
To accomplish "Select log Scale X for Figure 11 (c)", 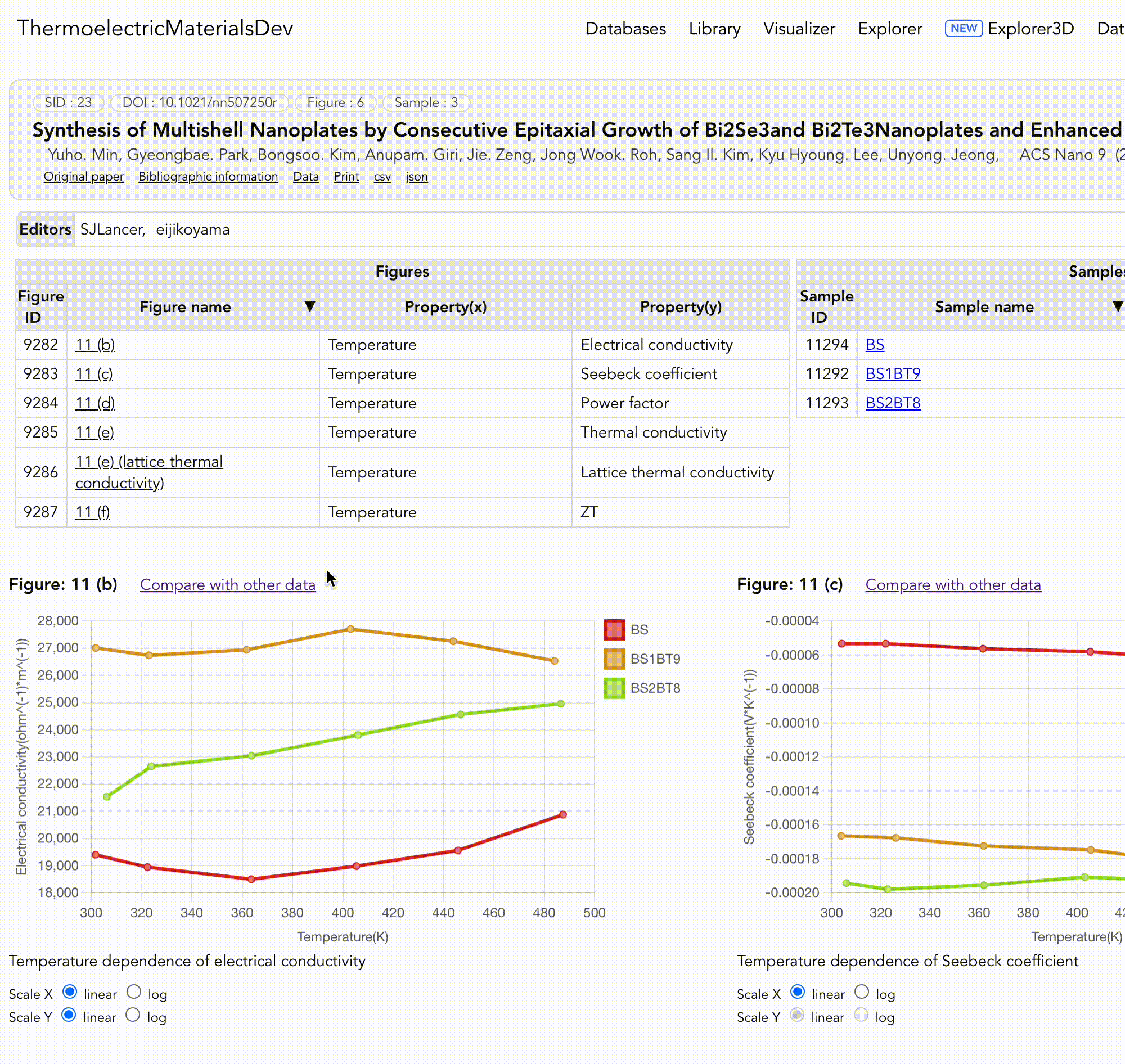I will [x=862, y=992].
